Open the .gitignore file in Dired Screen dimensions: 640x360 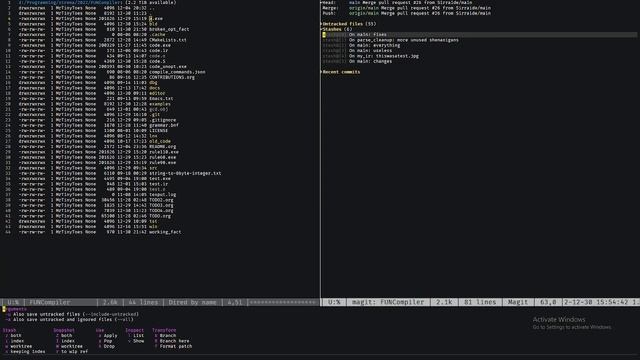click(x=162, y=120)
